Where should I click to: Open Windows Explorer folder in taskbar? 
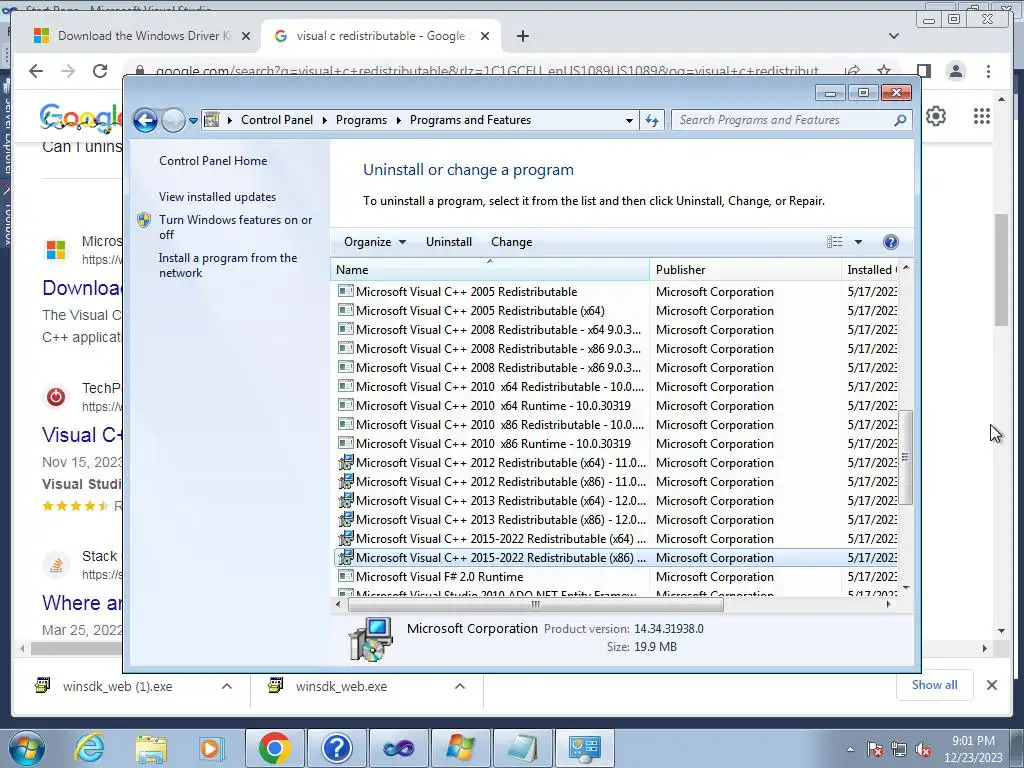[151, 748]
